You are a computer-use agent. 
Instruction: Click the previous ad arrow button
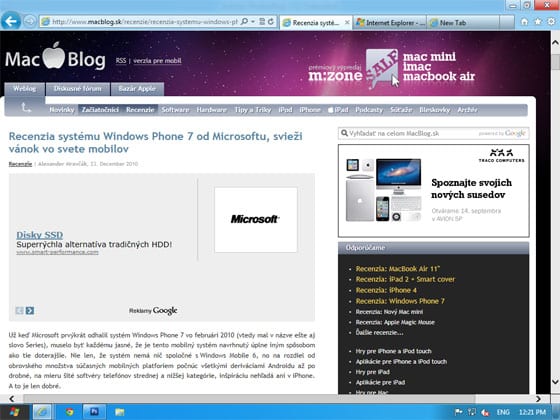click(19, 310)
